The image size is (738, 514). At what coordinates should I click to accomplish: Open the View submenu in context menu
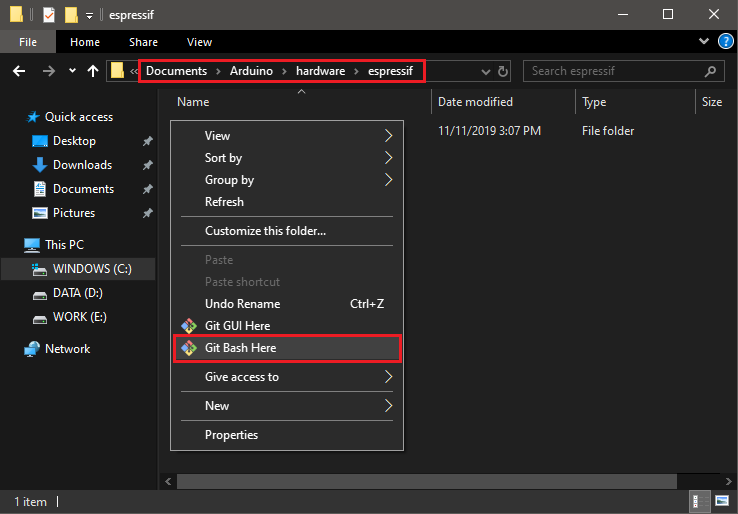pos(287,136)
